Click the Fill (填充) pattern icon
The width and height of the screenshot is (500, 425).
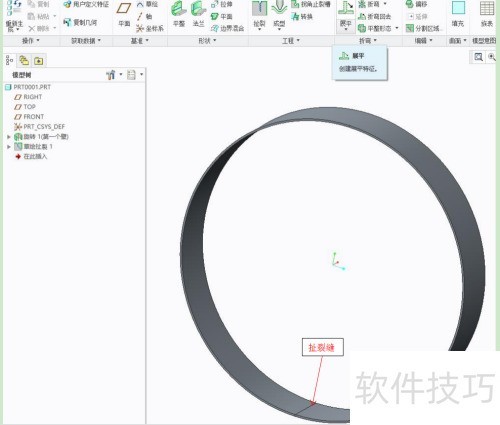[x=458, y=8]
